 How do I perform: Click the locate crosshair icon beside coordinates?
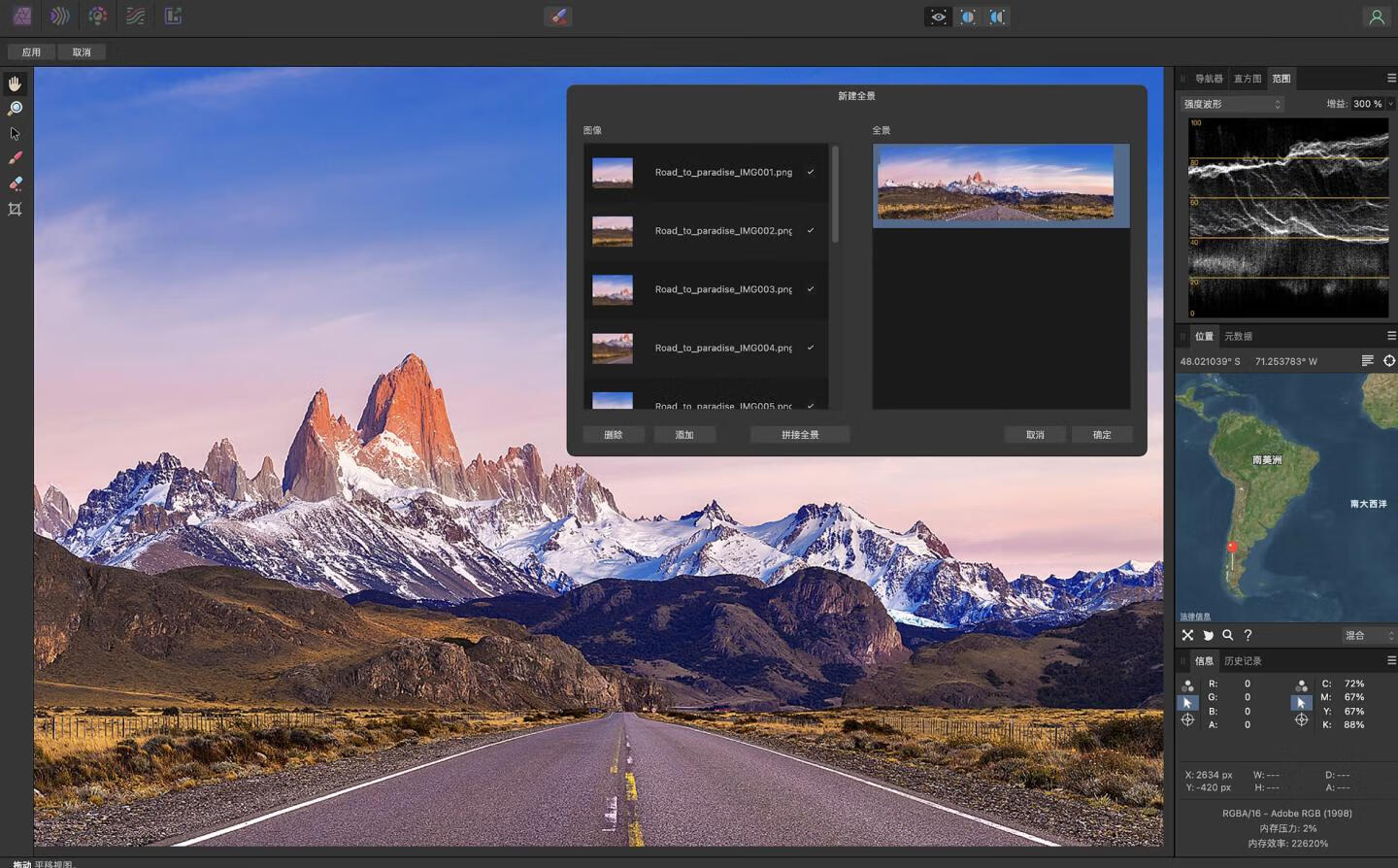tap(1389, 361)
